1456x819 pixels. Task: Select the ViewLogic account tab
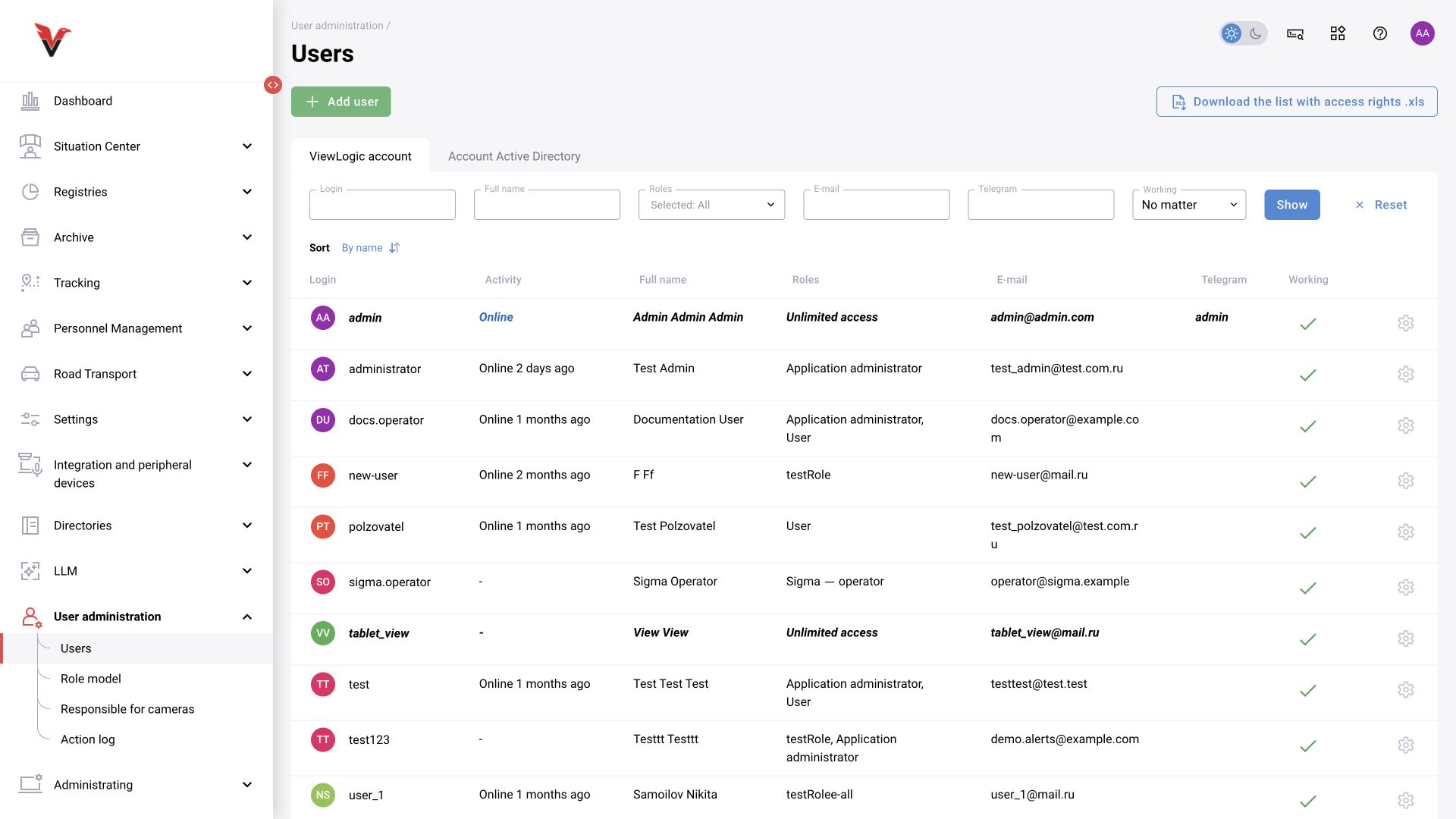click(360, 156)
